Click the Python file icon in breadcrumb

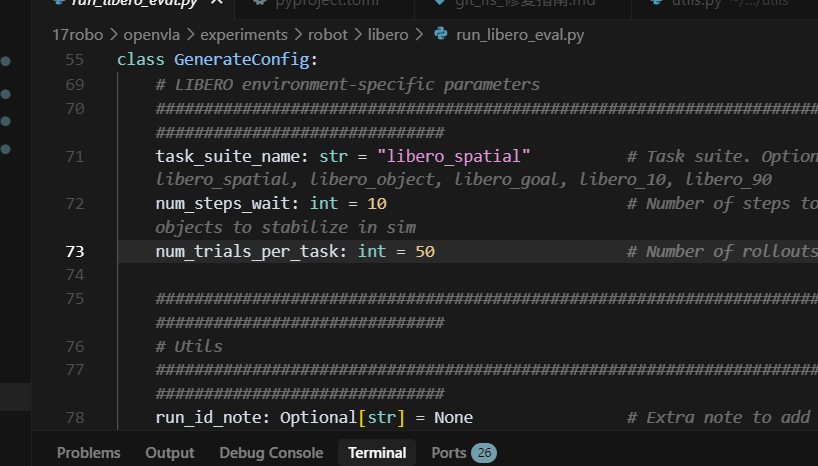coord(441,34)
